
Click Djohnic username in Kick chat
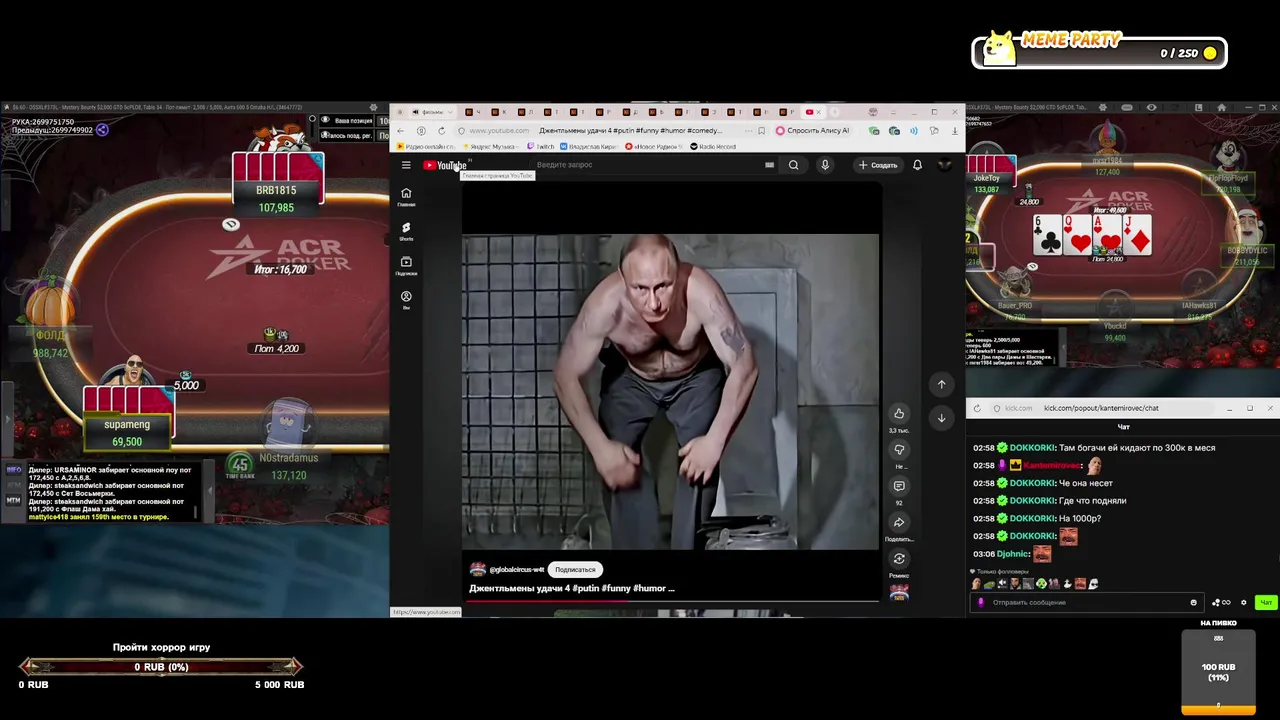click(x=1013, y=554)
